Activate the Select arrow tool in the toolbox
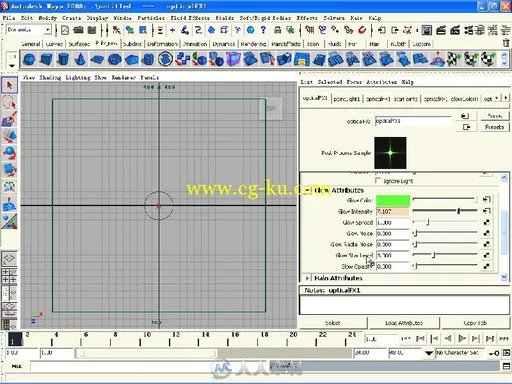 (x=9, y=86)
